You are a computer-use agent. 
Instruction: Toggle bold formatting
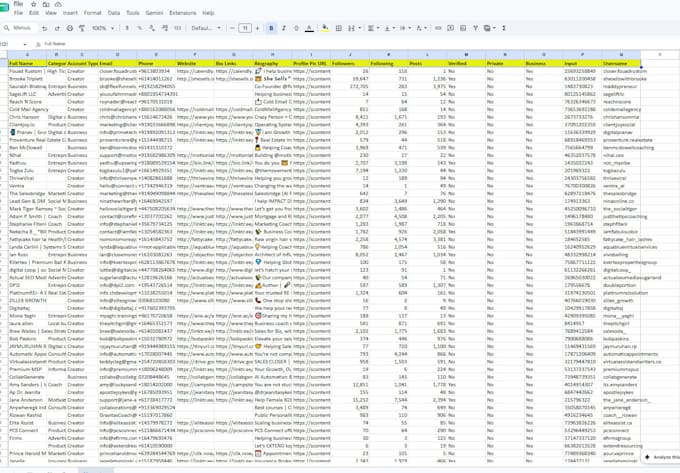[x=271, y=28]
